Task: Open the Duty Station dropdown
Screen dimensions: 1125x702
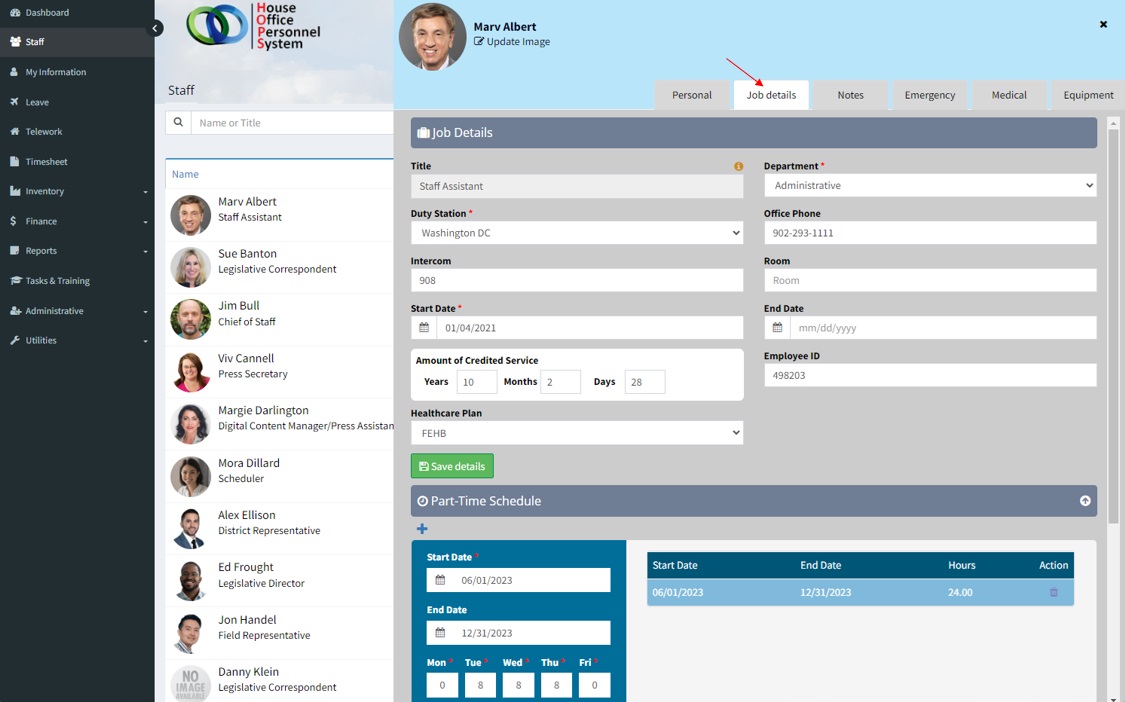Action: 576,233
